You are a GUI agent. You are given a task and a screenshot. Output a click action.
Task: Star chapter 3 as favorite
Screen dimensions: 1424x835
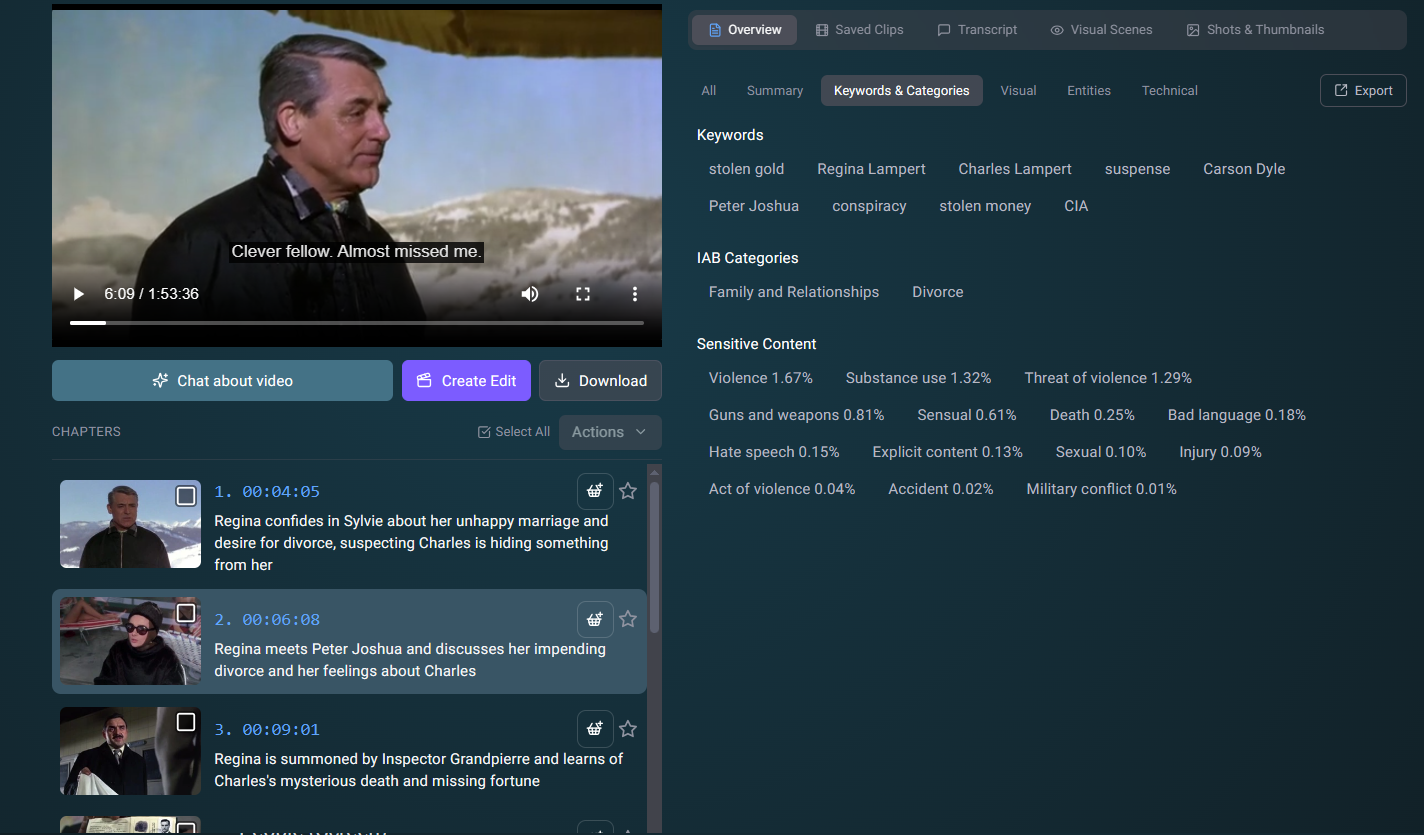[628, 729]
